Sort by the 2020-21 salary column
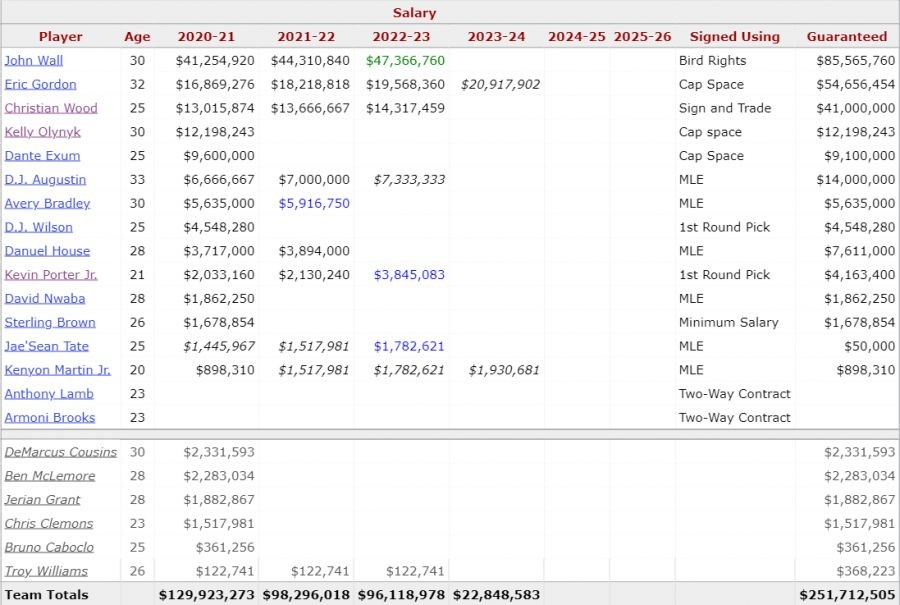900x605 pixels. coord(207,37)
